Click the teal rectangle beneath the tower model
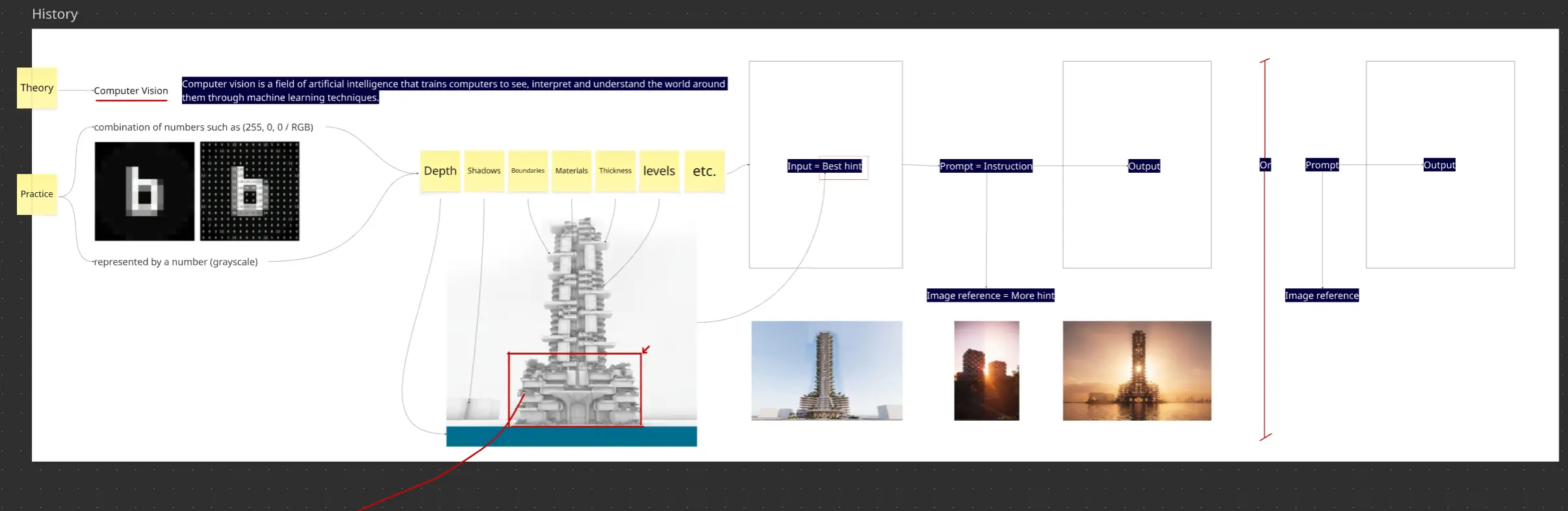 pos(572,436)
